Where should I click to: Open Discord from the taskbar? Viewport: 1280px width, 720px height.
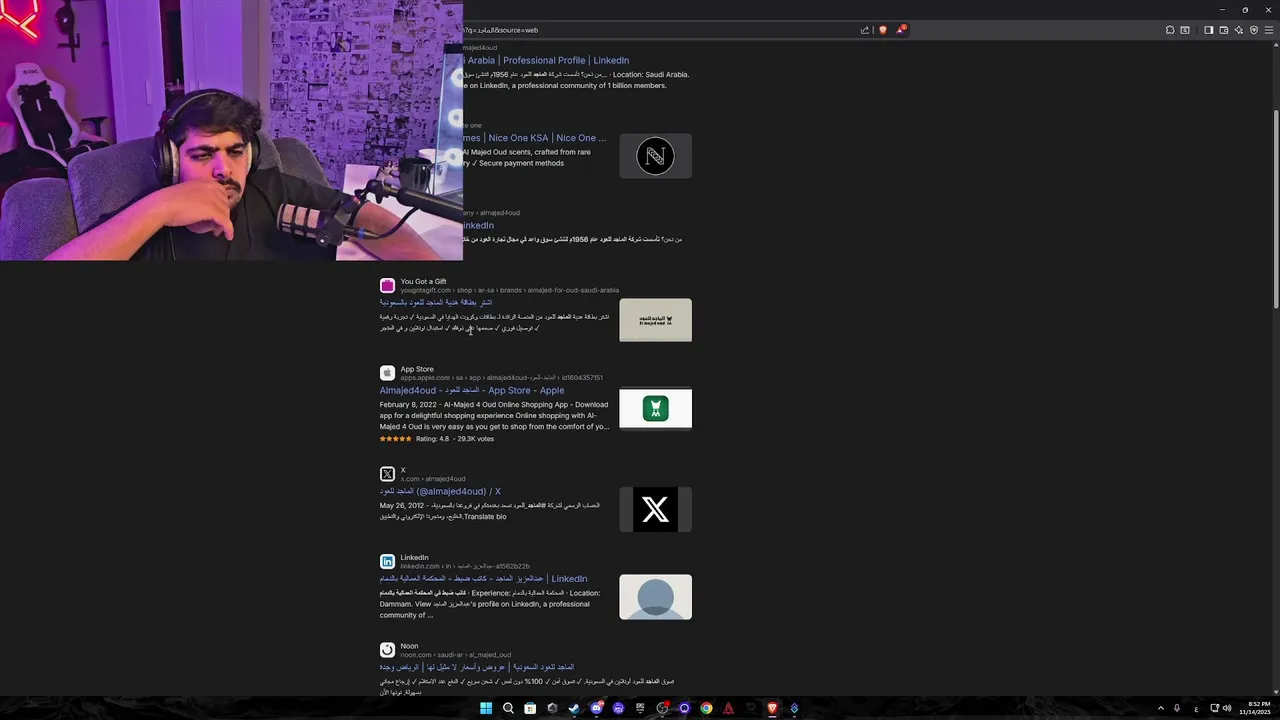596,708
